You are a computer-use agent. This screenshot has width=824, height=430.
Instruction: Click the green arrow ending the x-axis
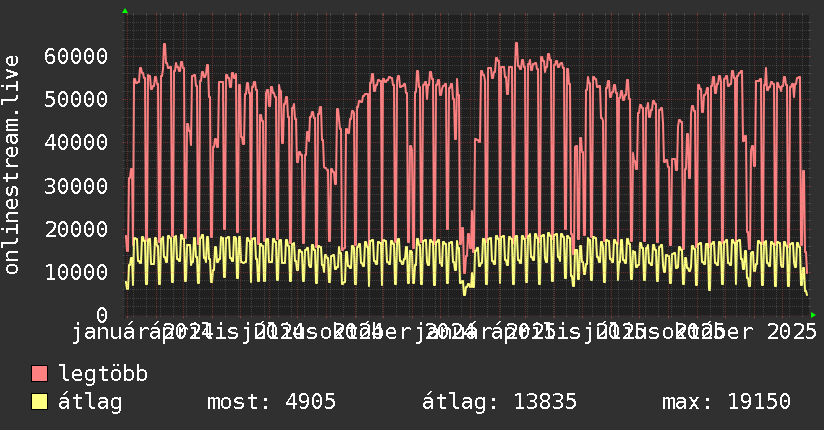point(813,315)
